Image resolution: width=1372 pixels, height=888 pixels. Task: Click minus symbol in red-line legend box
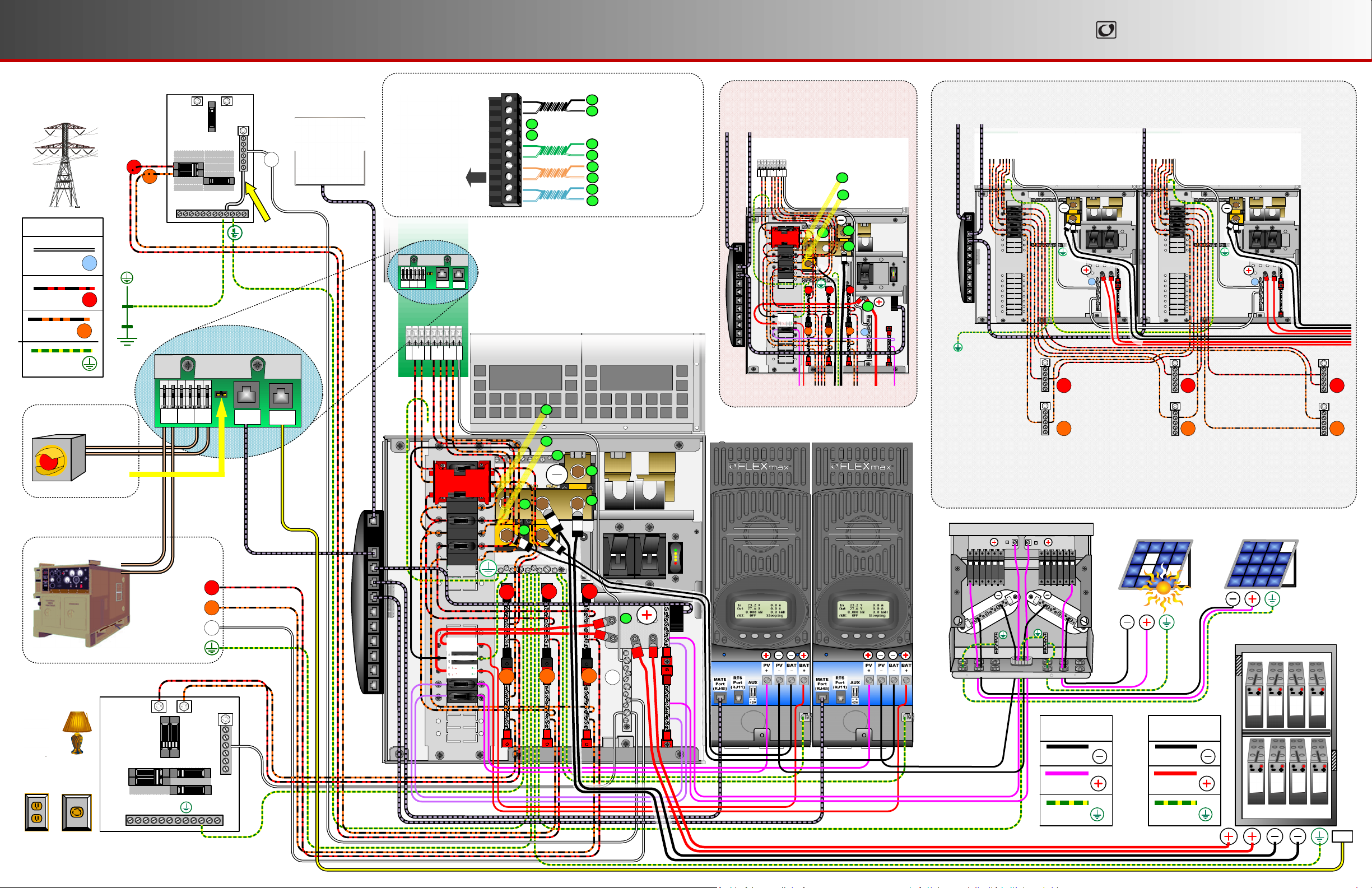(1207, 756)
